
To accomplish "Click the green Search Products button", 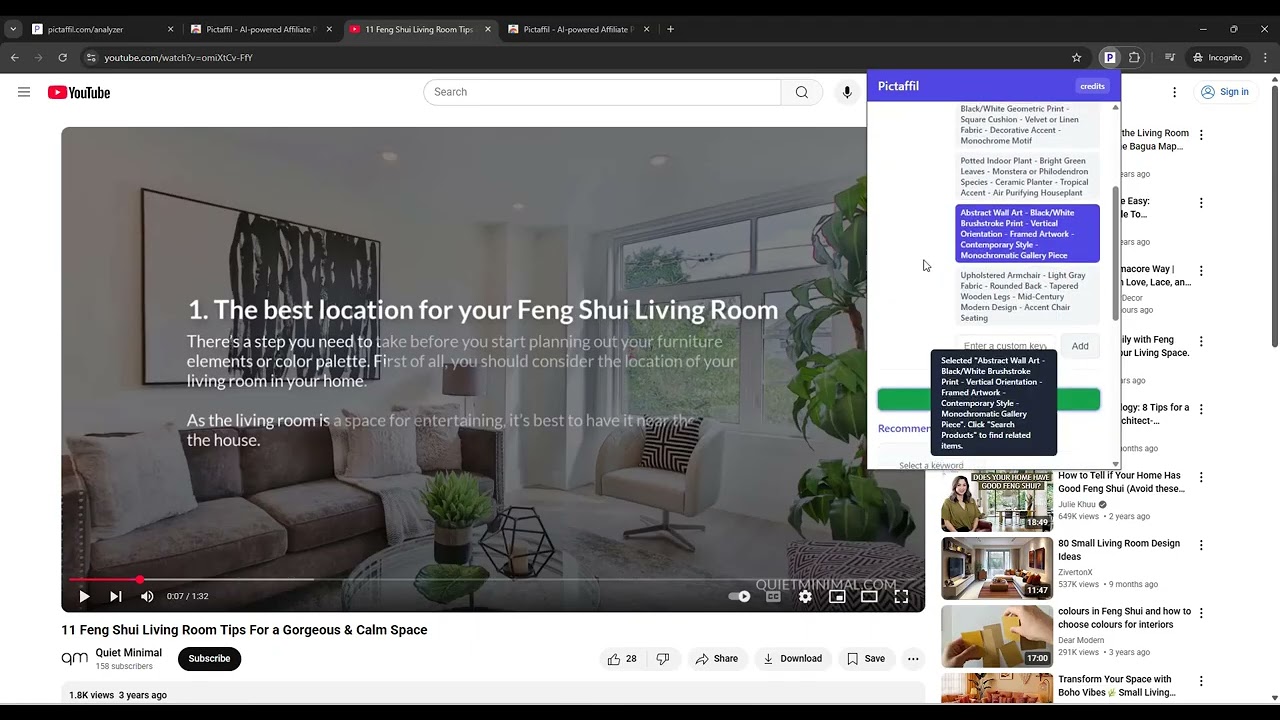I will [989, 399].
